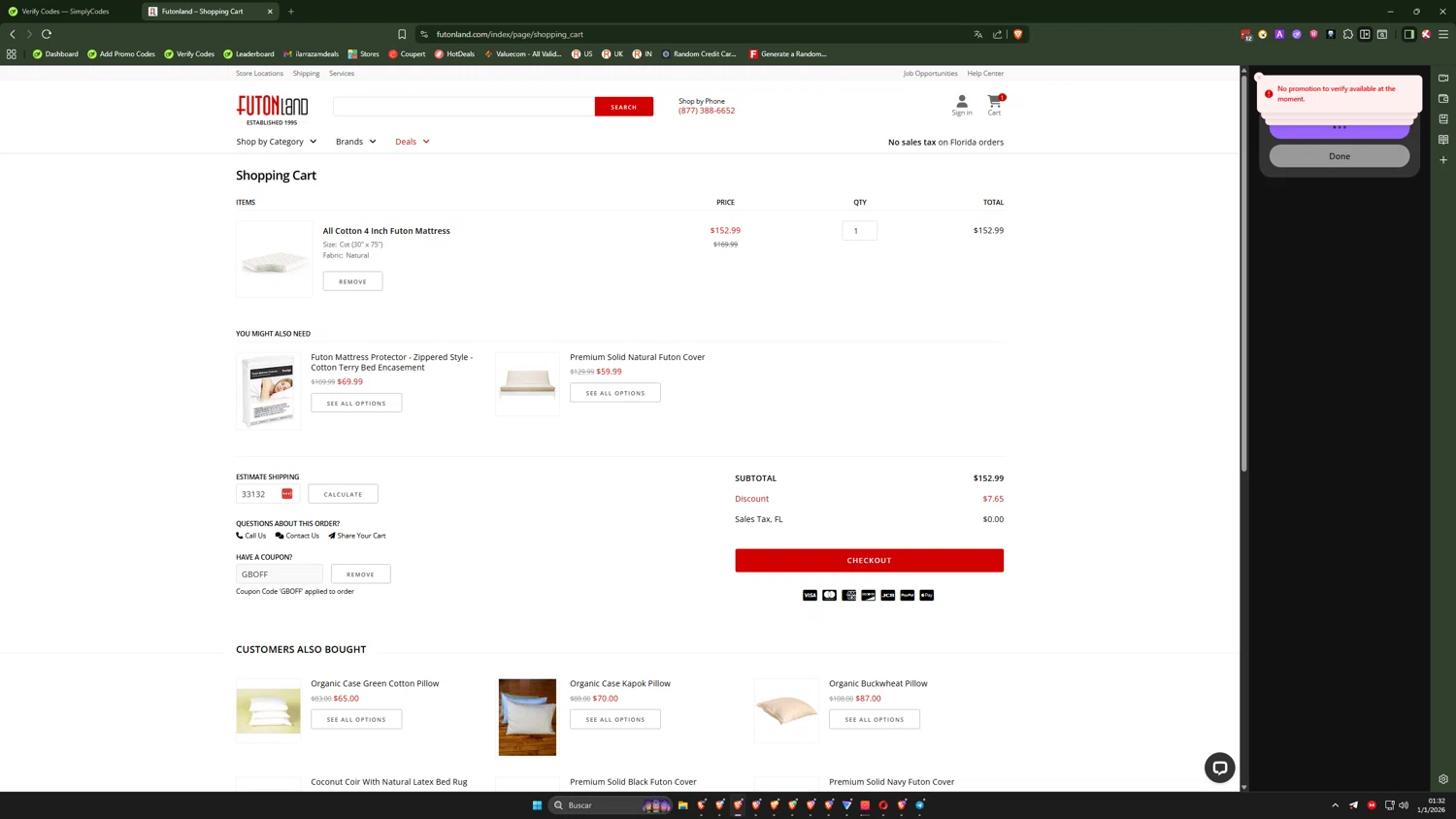Click the bookmarks apps grid icon

click(x=12, y=54)
